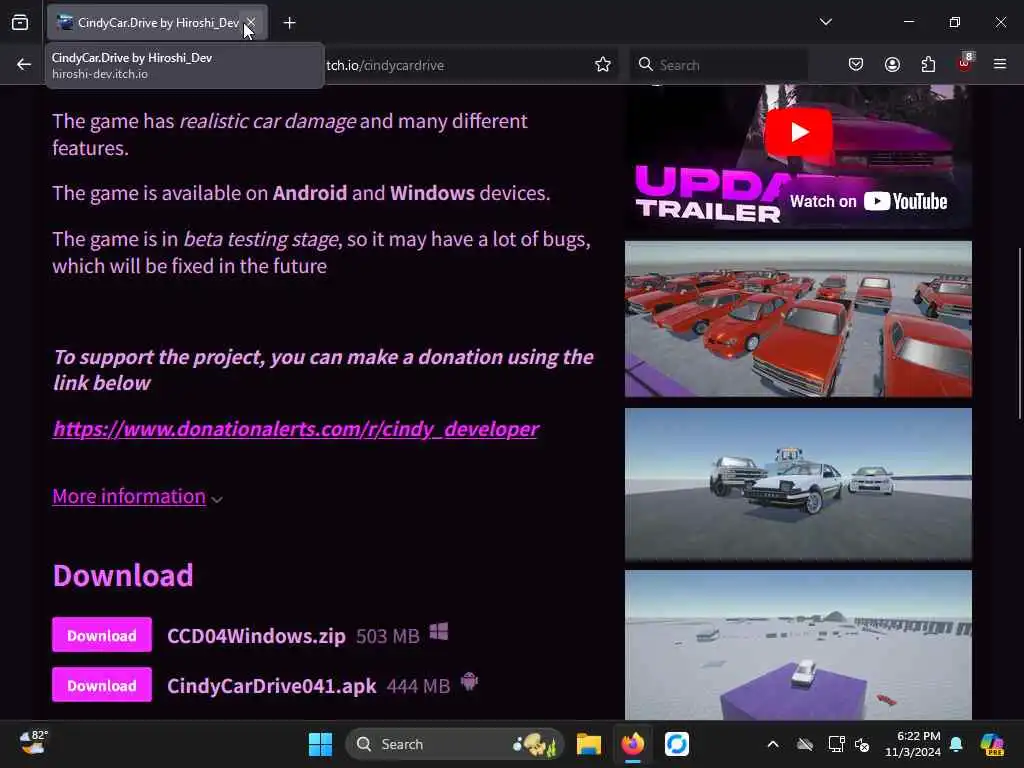The height and width of the screenshot is (768, 1024).
Task: Click the Android icon beside CindyCarDrive041.apk
Action: coord(470,682)
